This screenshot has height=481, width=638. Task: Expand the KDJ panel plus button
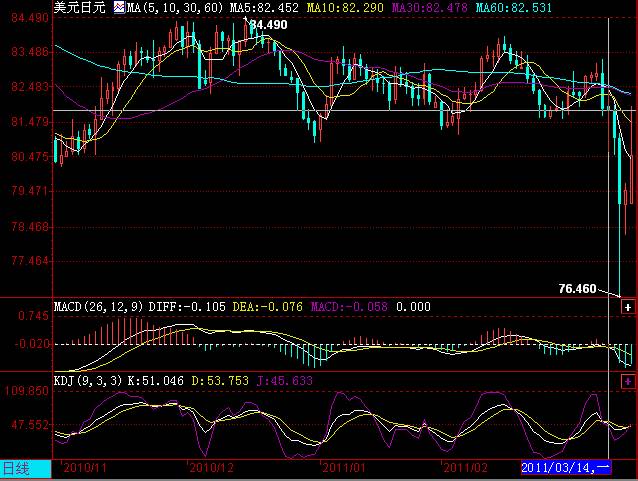(628, 381)
